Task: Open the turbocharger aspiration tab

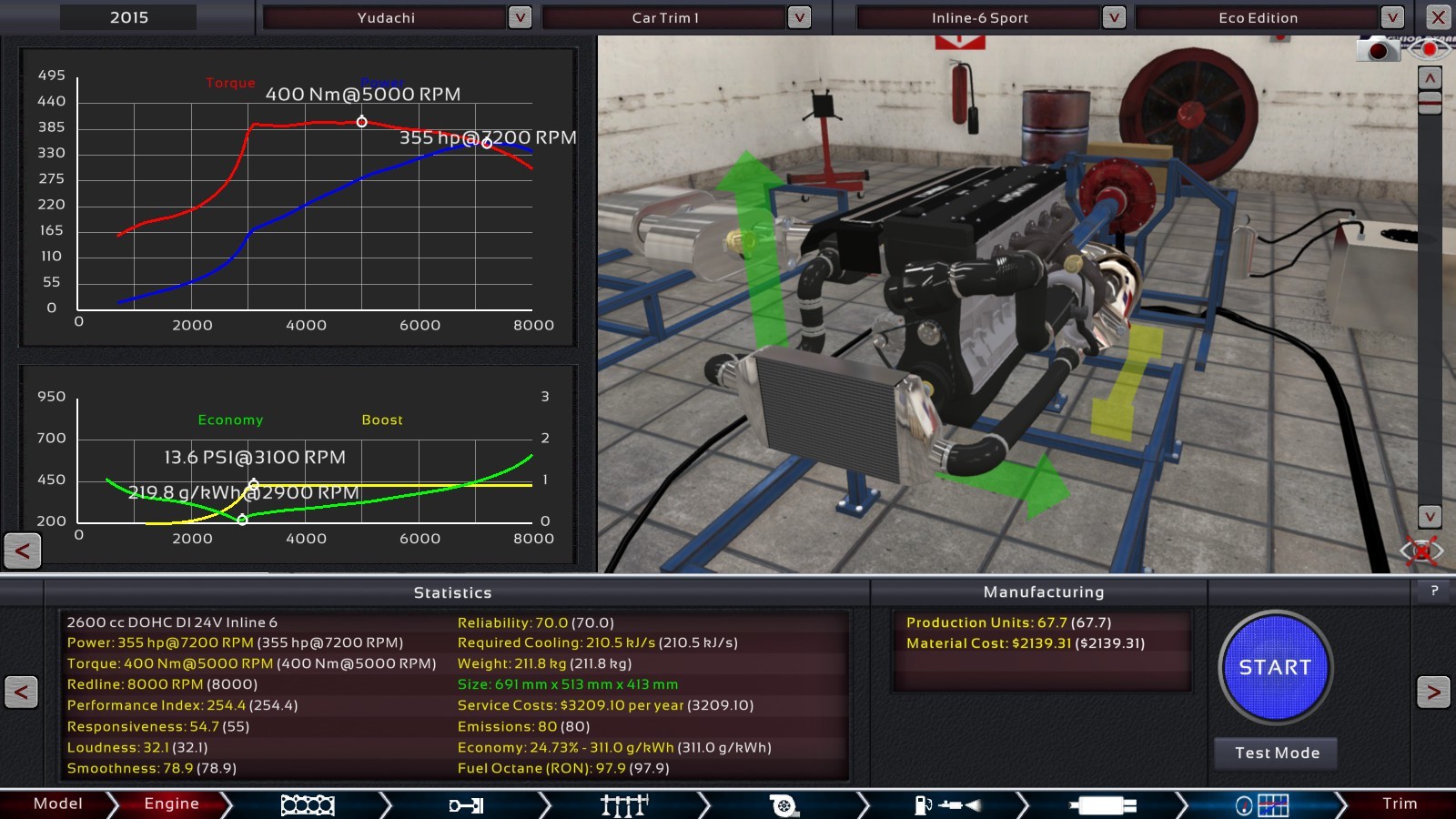Action: [784, 804]
